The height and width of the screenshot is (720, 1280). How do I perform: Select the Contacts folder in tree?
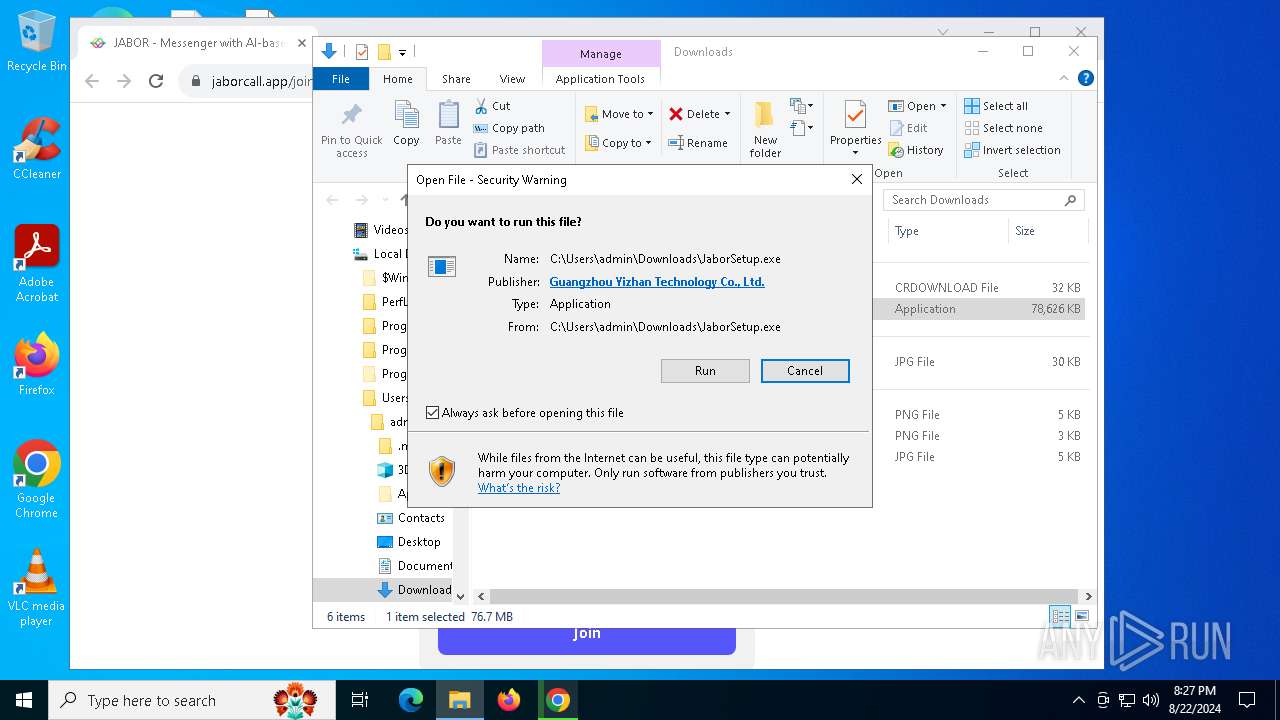(411, 518)
